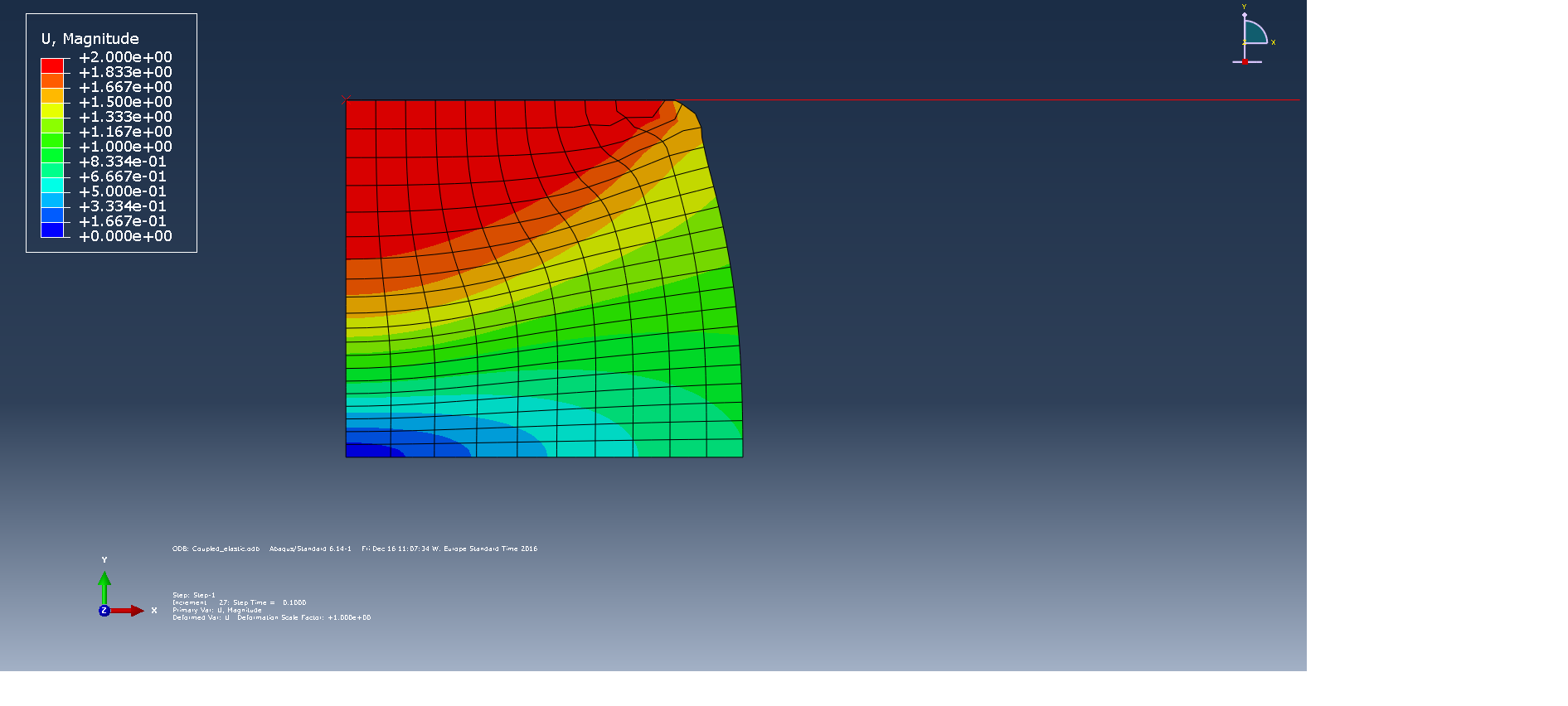The image size is (1568, 706).
Task: Click the Deformation Scale Factor text
Action: (x=303, y=617)
